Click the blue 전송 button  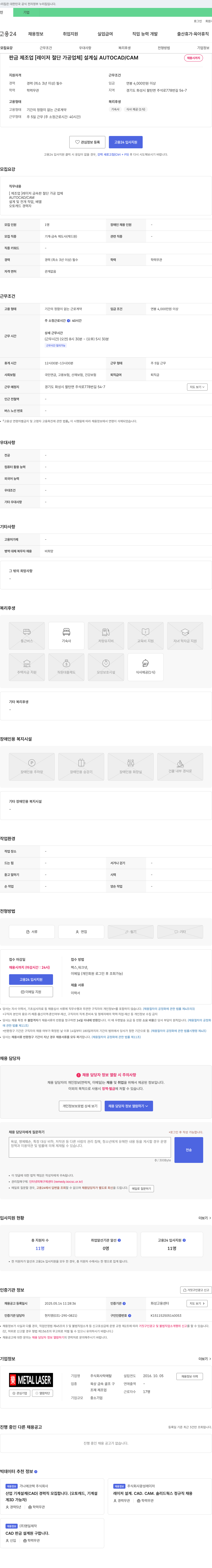pos(189,1150)
